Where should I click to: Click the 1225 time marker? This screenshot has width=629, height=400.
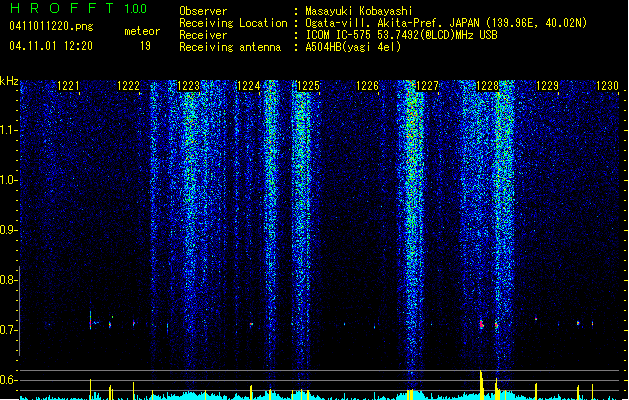click(x=308, y=86)
